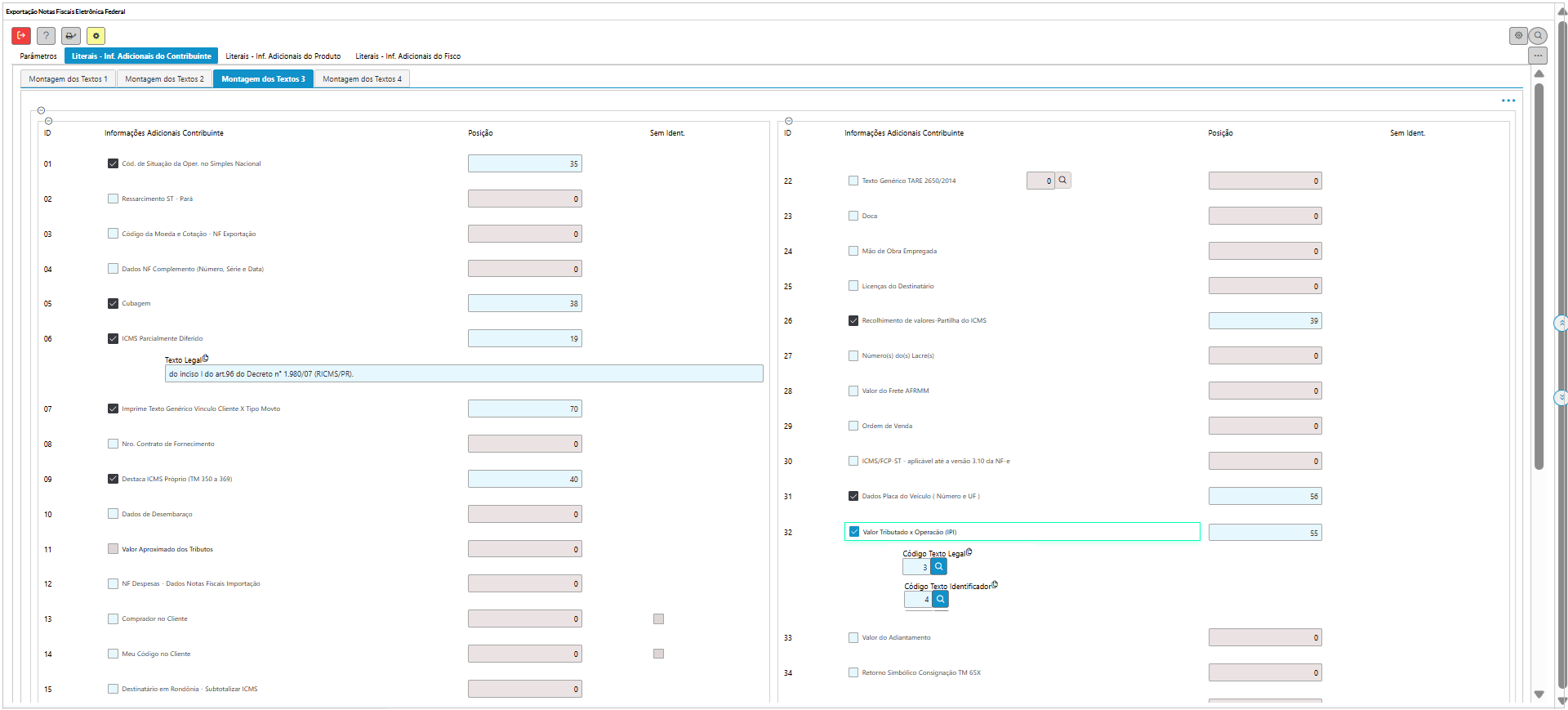Uncheck the Cubagem checkbox

[114, 304]
